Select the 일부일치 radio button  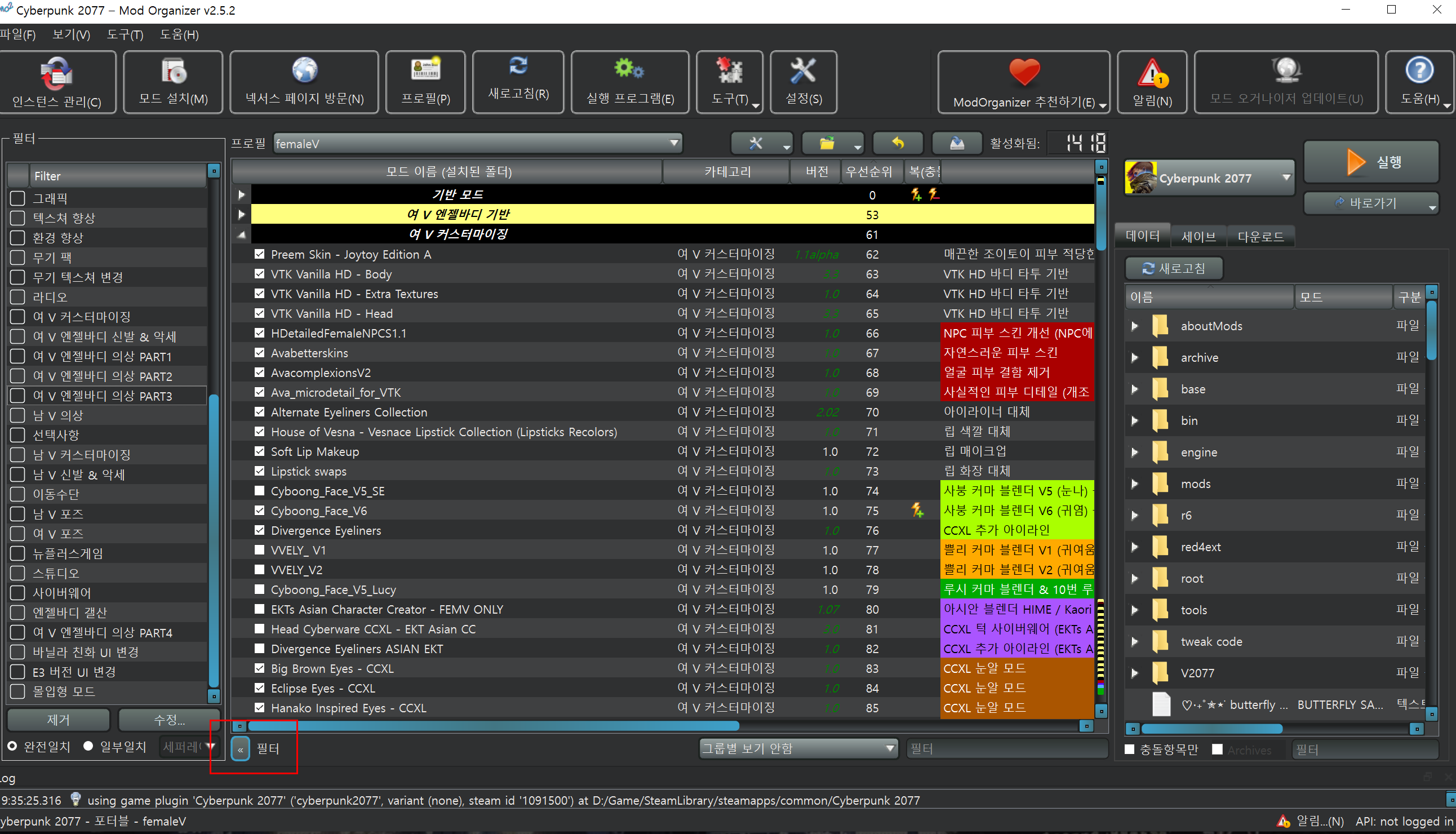88,746
